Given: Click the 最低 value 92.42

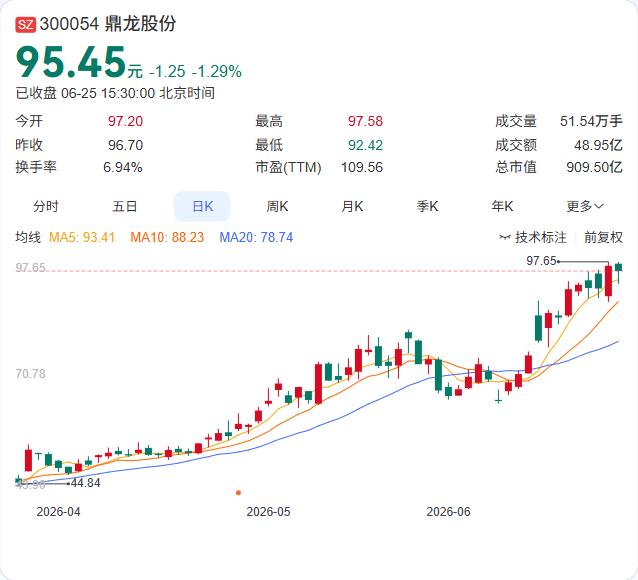Looking at the screenshot, I should 365,145.
